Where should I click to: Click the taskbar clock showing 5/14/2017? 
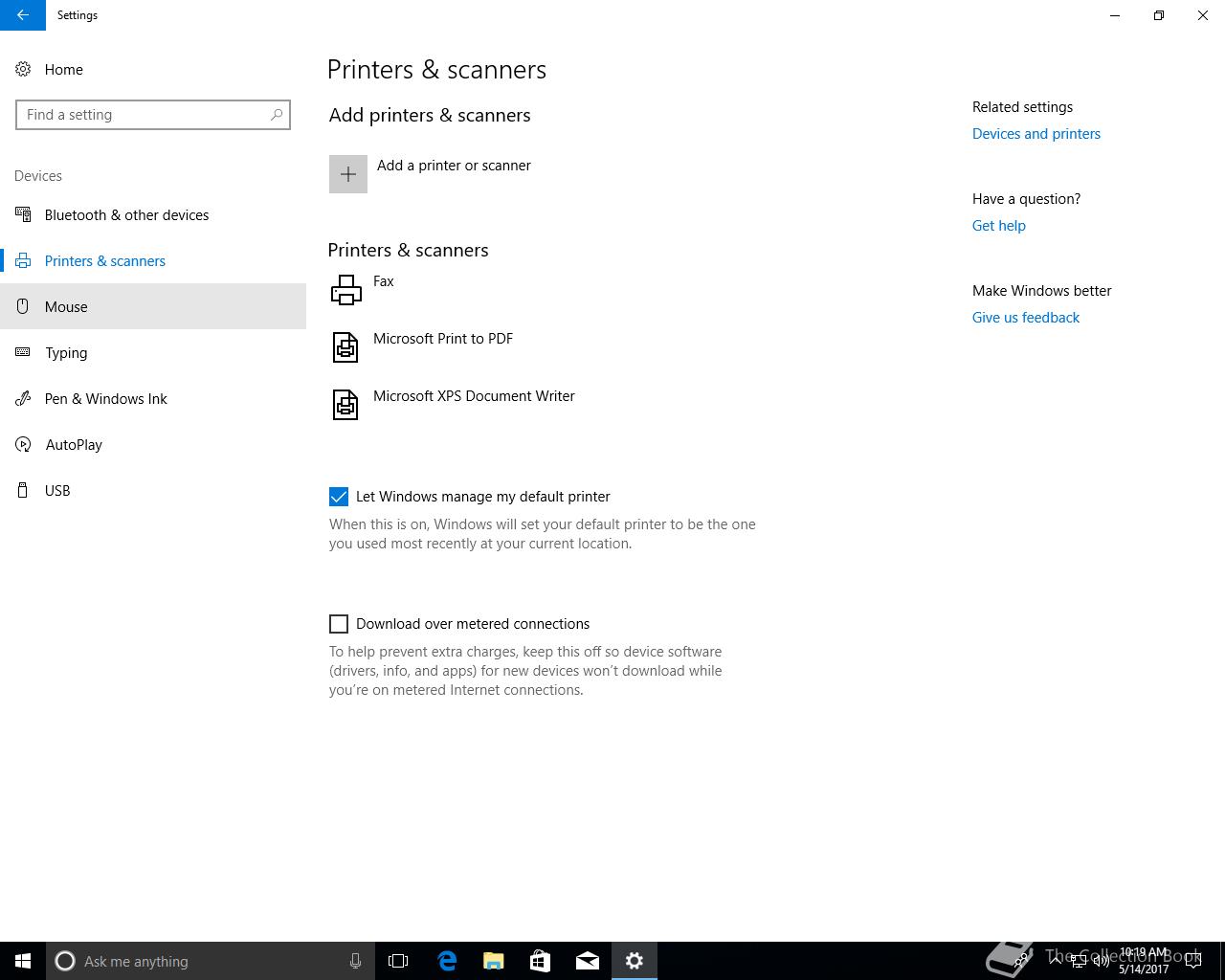pos(1143,961)
